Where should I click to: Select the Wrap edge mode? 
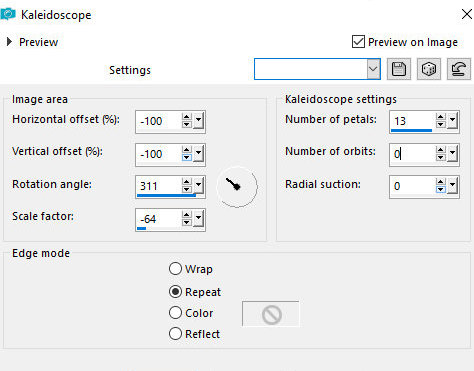(175, 269)
